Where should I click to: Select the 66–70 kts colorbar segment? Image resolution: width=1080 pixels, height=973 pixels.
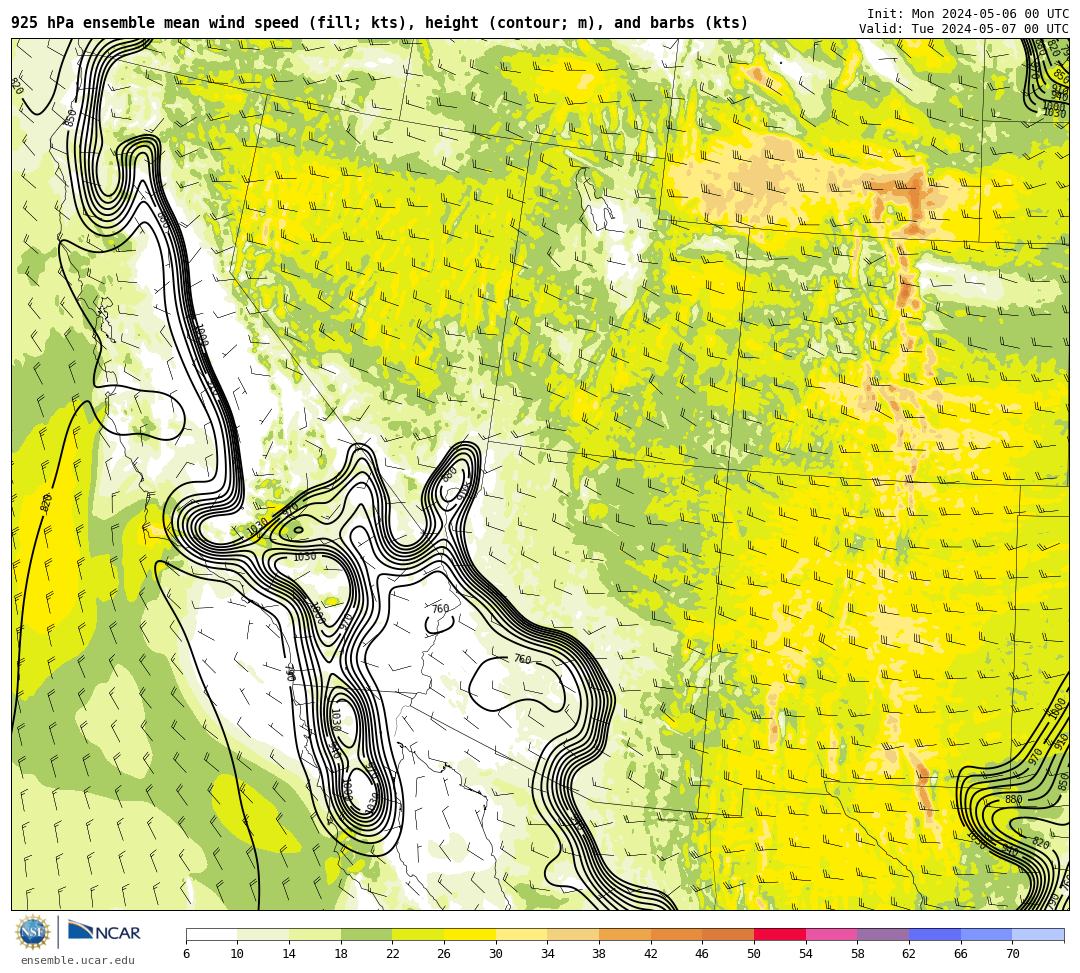(986, 935)
